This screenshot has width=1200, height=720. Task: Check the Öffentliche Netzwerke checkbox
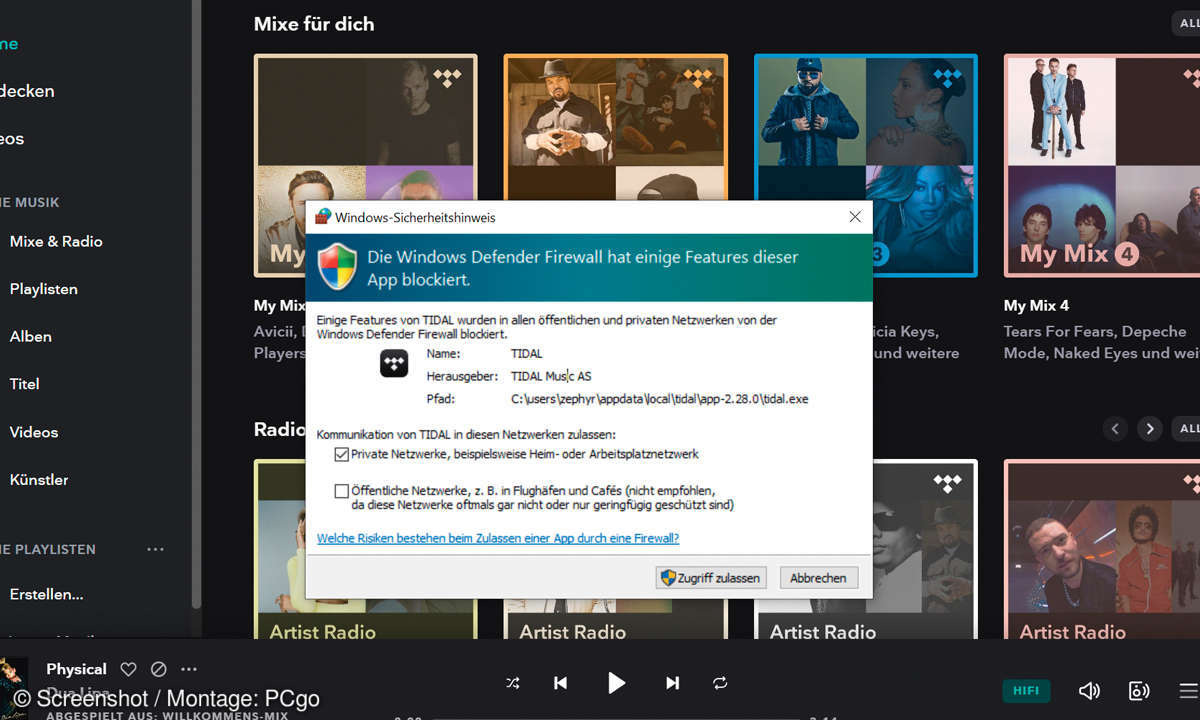point(342,491)
